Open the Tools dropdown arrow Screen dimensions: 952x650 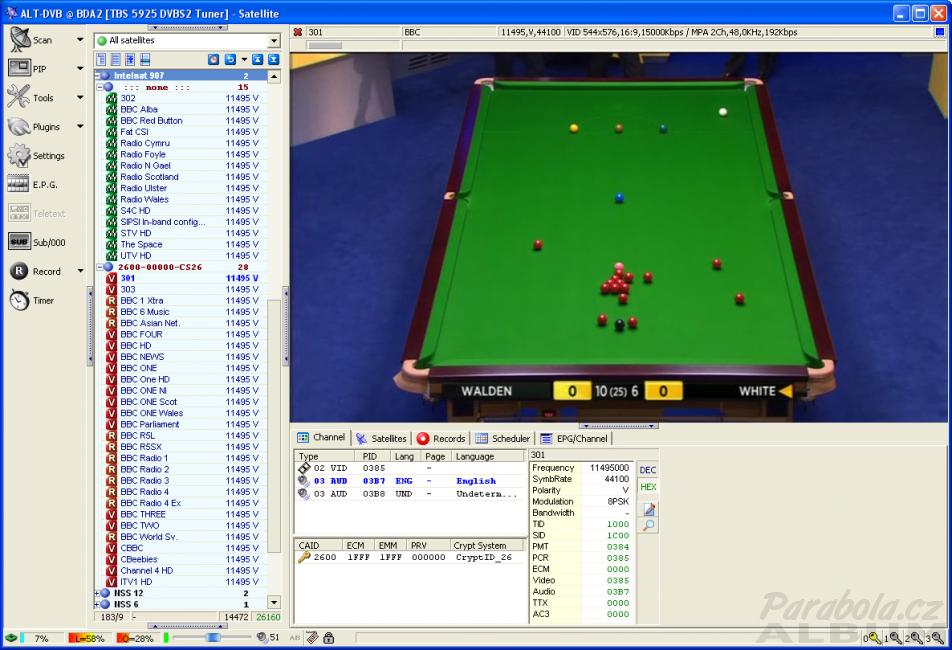[x=80, y=98]
